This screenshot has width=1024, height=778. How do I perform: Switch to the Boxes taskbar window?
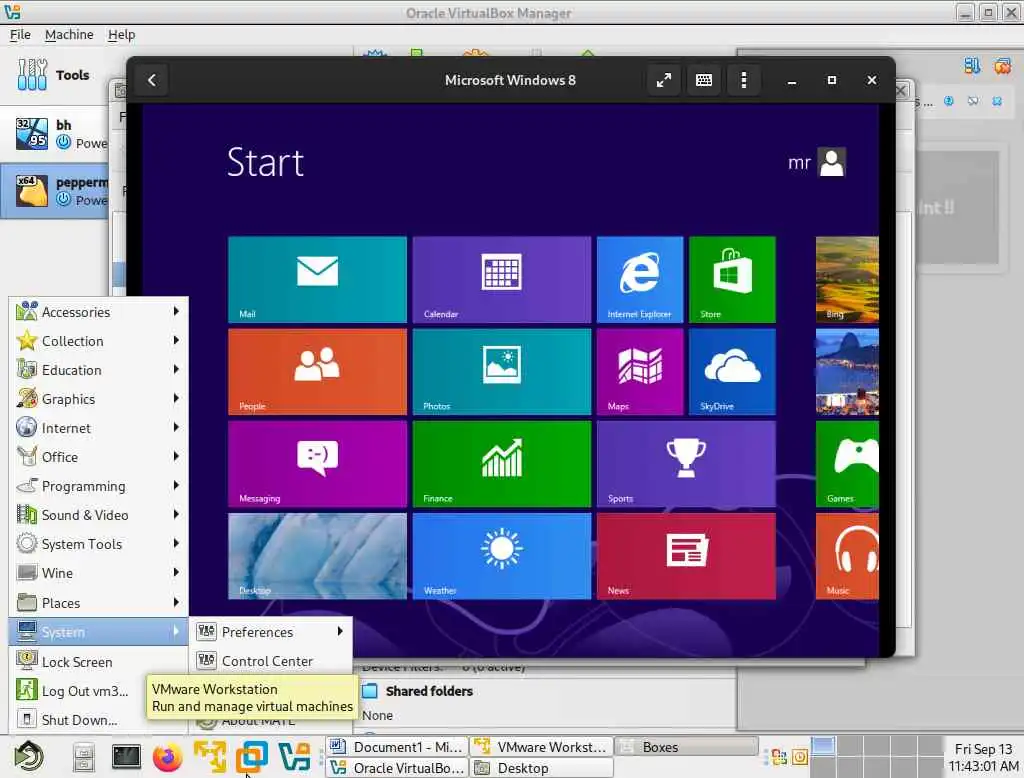tap(687, 746)
